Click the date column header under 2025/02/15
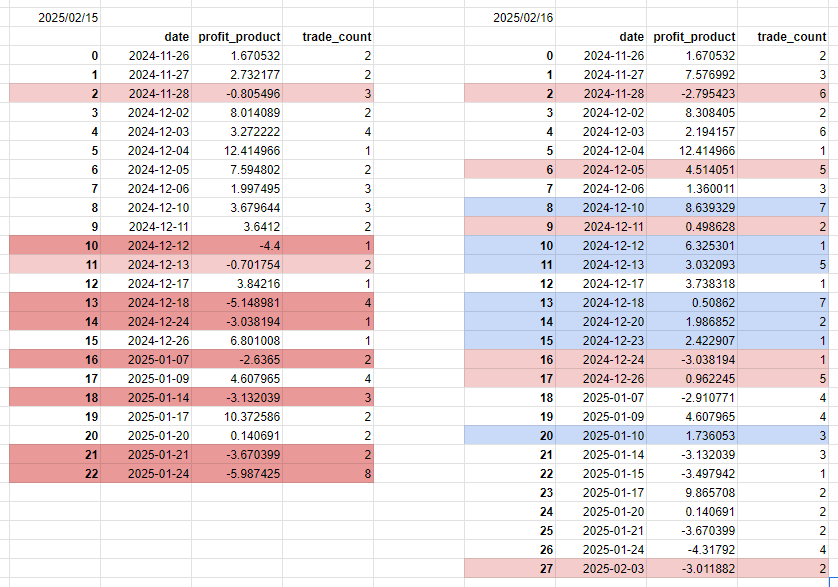The image size is (838, 587). 146,36
